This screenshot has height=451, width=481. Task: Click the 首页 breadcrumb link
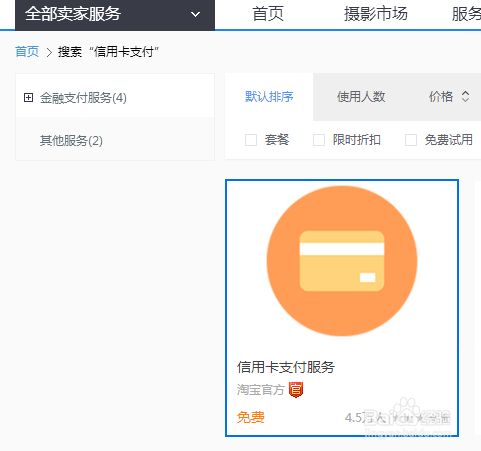[27, 52]
